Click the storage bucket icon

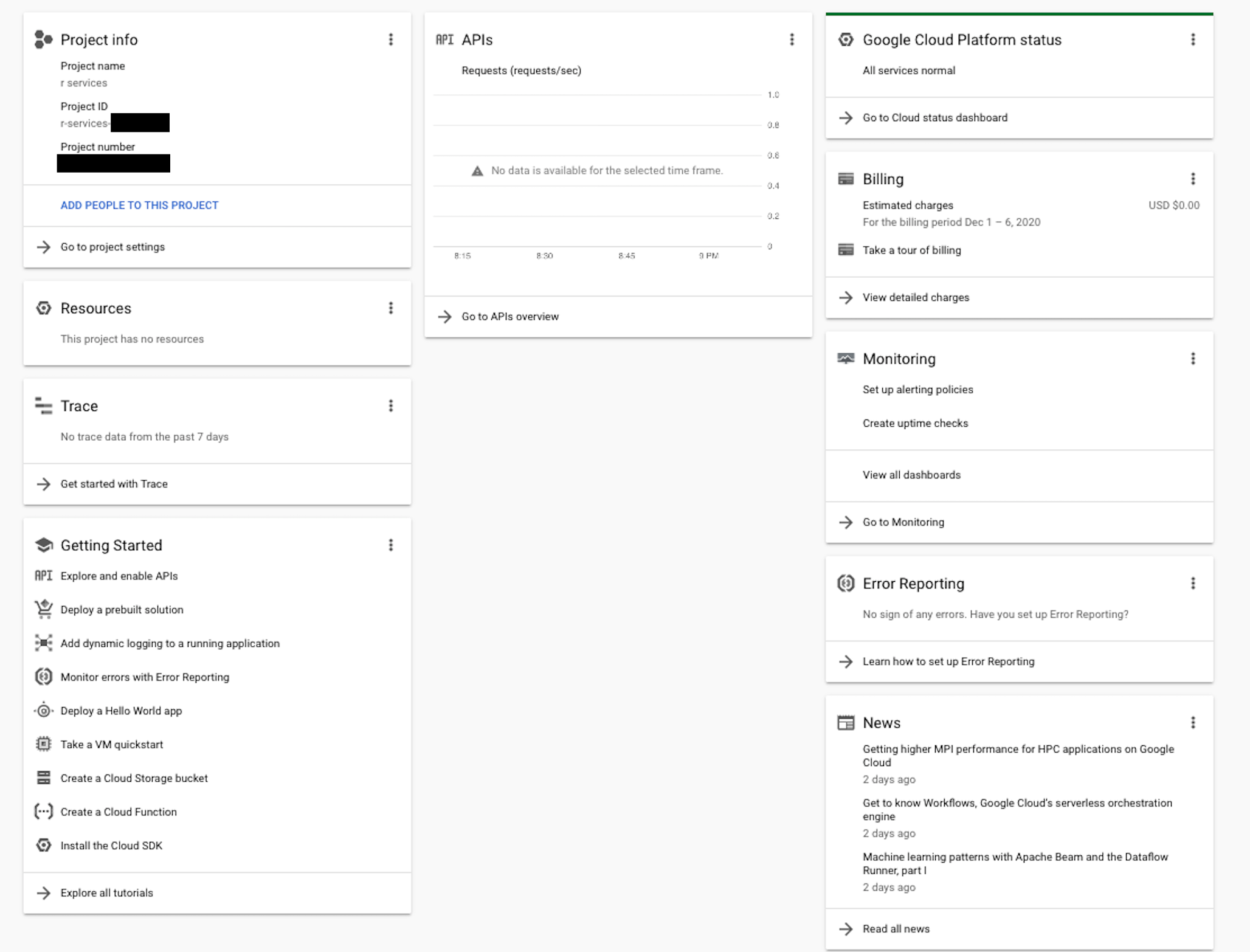[x=43, y=778]
